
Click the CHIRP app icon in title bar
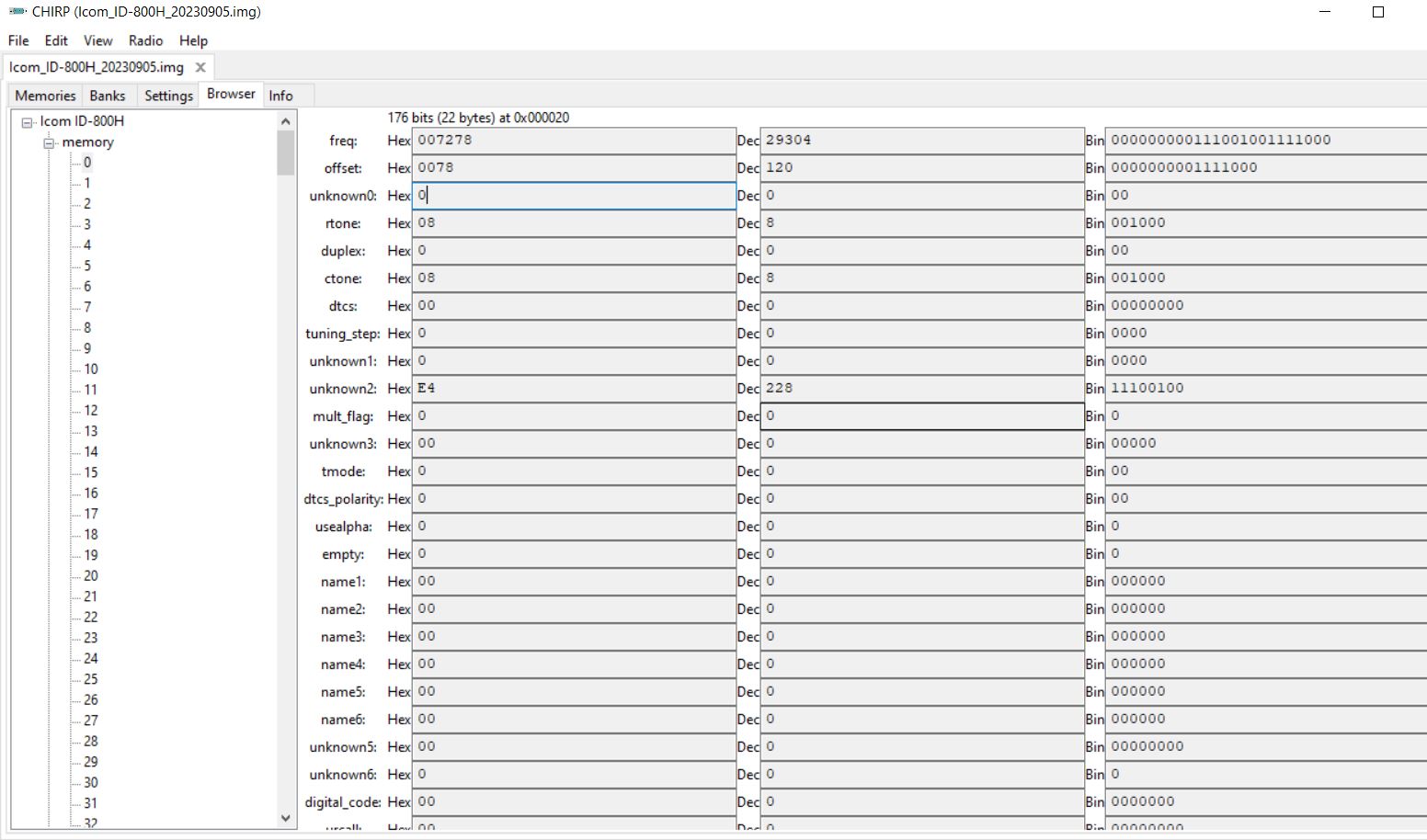click(17, 12)
